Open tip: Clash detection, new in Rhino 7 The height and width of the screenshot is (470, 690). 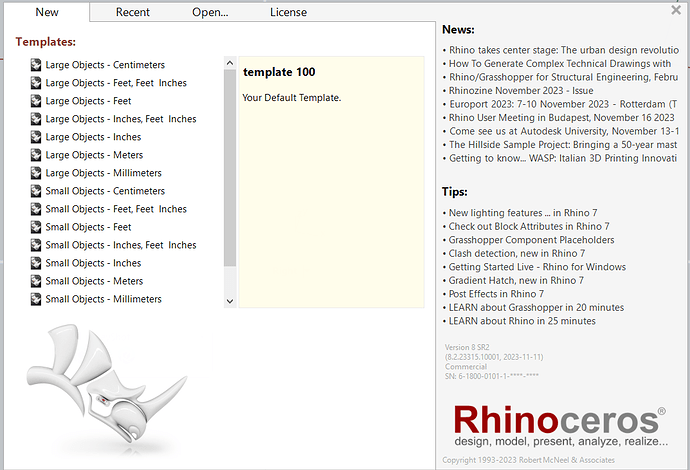tap(517, 254)
